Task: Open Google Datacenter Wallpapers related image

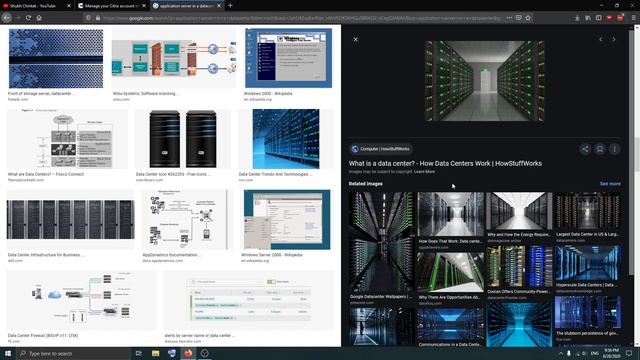Action: tap(381, 242)
